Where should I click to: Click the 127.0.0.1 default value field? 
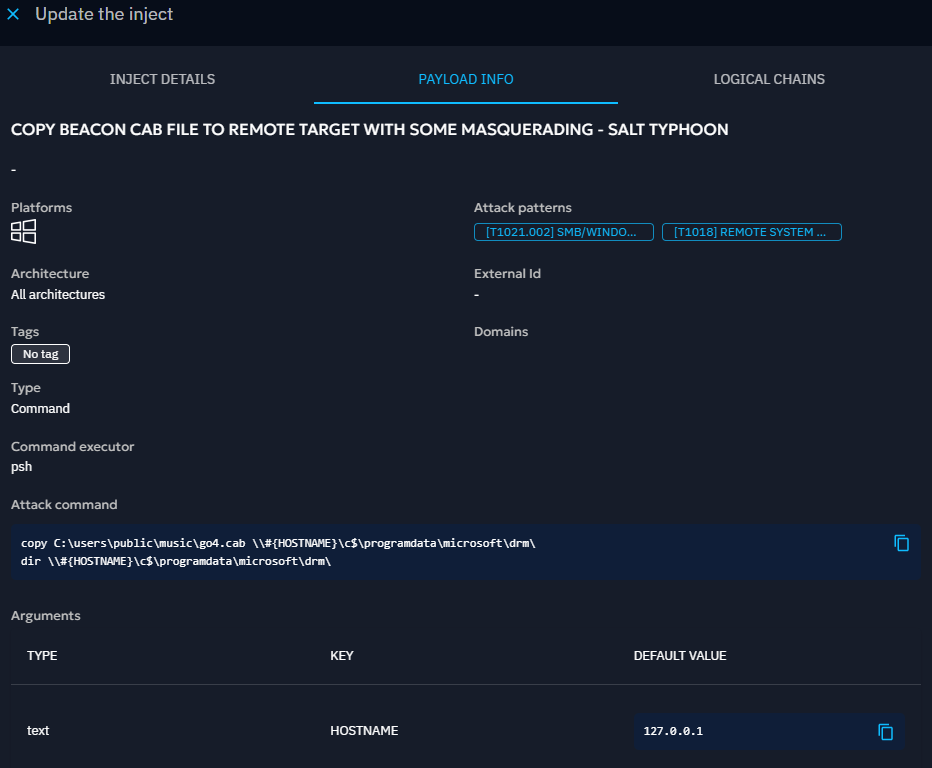click(750, 731)
